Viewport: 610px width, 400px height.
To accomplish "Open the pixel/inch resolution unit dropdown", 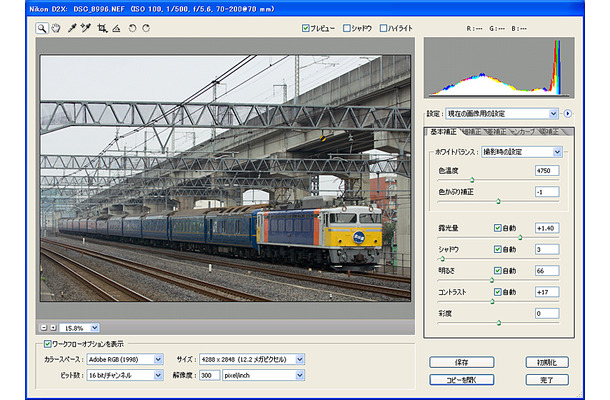I will (263, 375).
